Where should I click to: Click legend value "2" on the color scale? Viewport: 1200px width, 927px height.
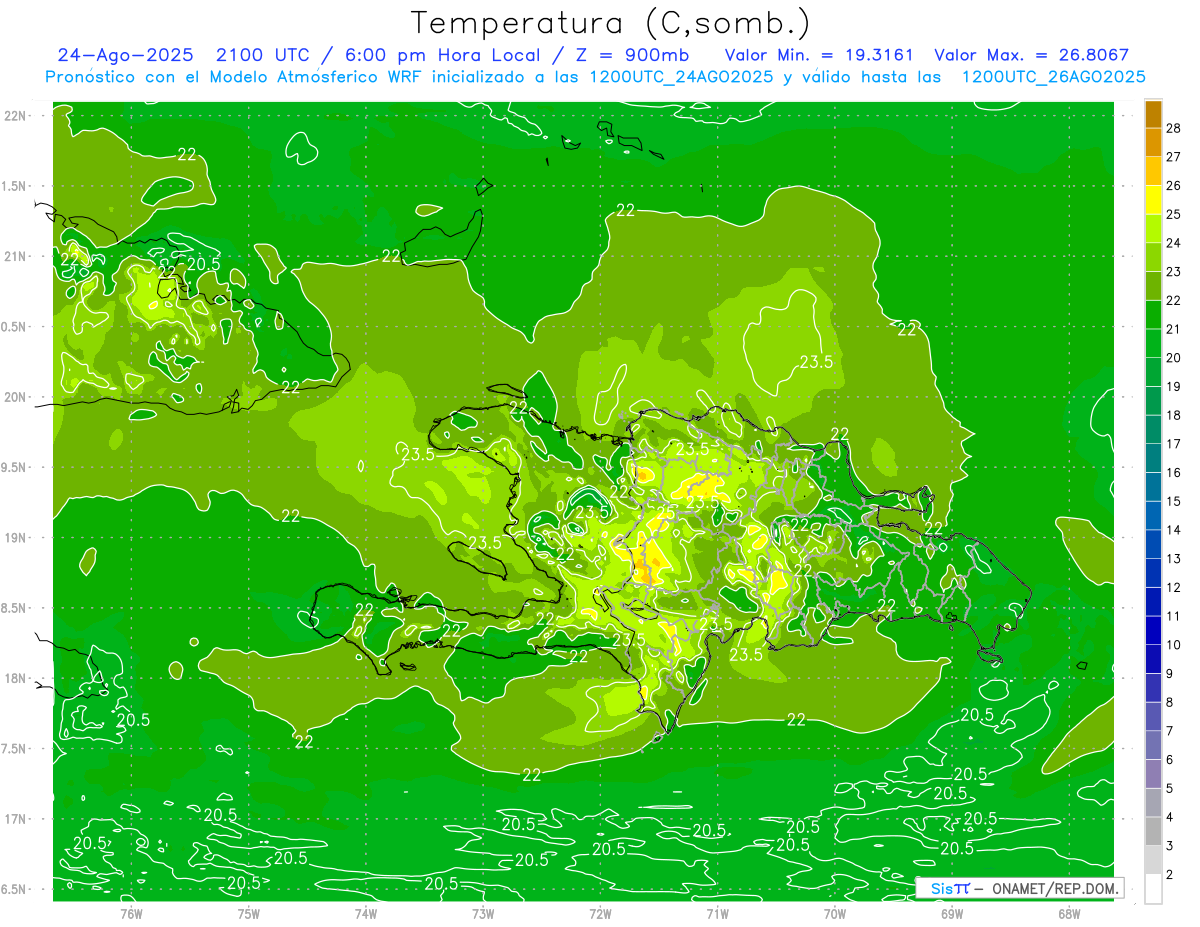point(1172,874)
